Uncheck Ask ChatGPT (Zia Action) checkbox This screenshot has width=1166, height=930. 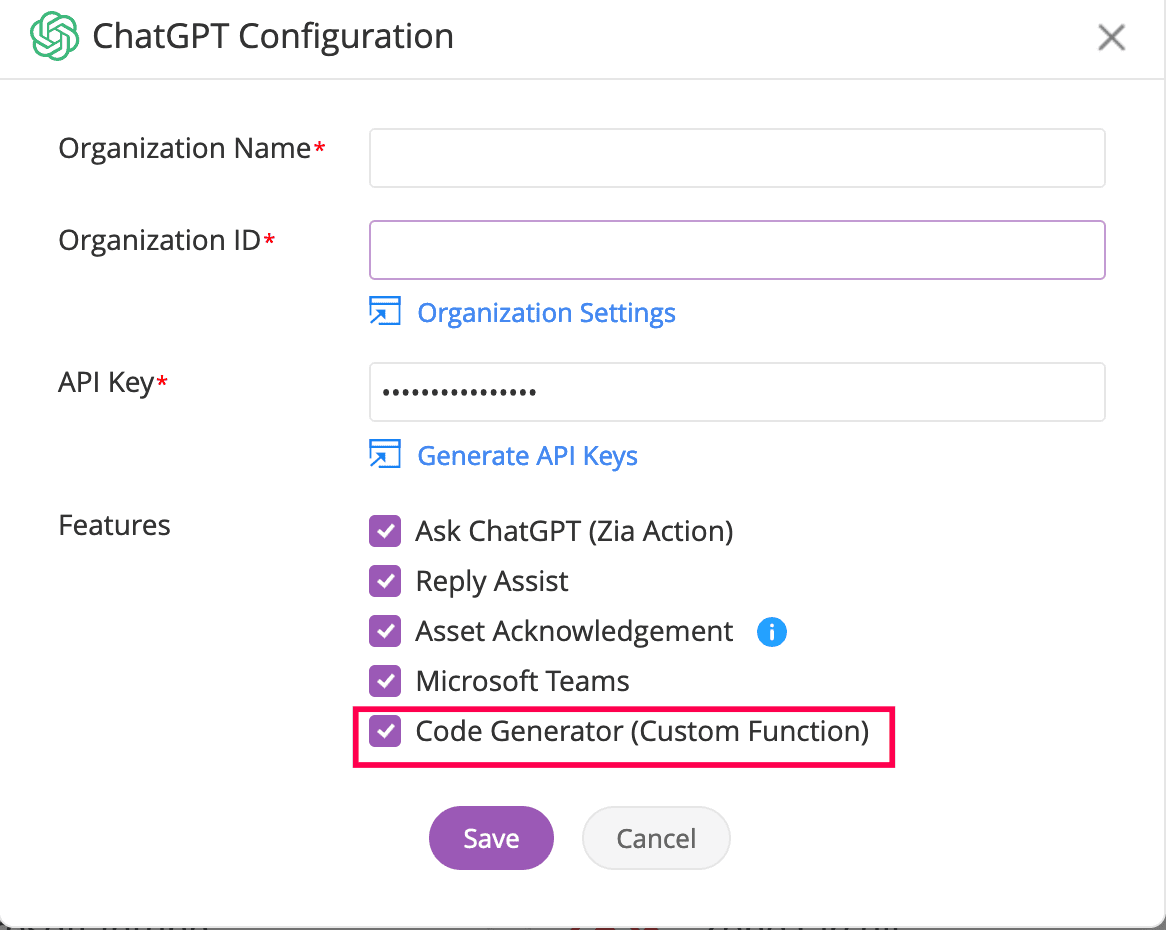point(385,531)
